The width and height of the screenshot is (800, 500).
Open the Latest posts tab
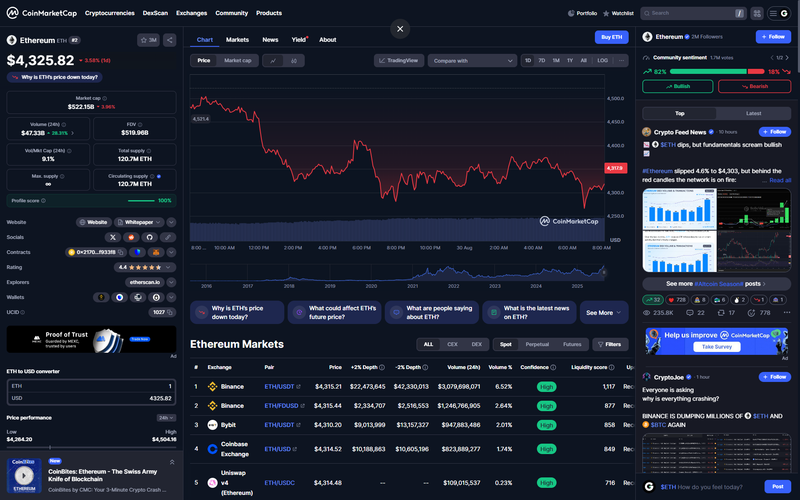coord(753,113)
